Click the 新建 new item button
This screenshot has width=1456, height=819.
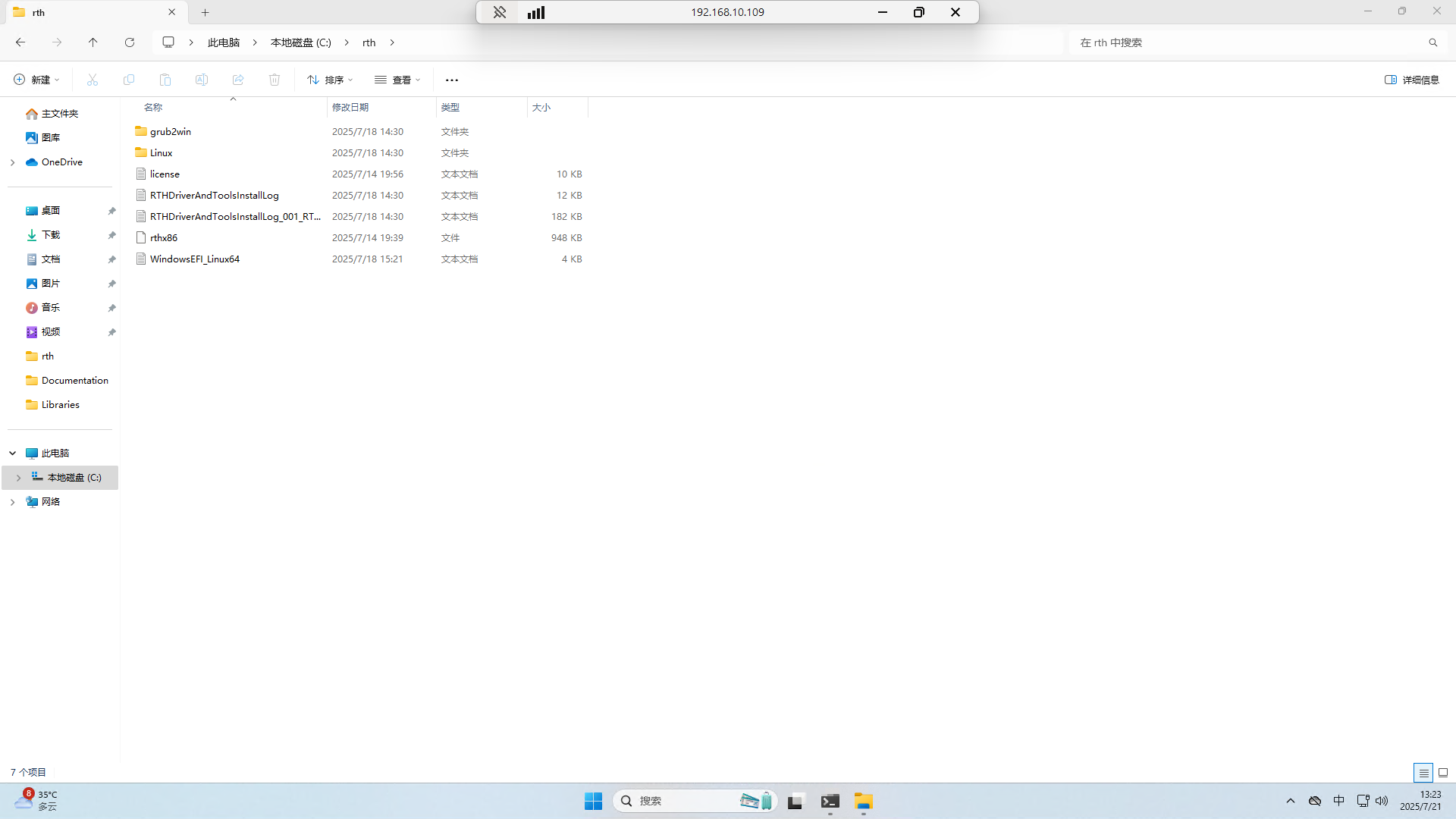pos(36,80)
